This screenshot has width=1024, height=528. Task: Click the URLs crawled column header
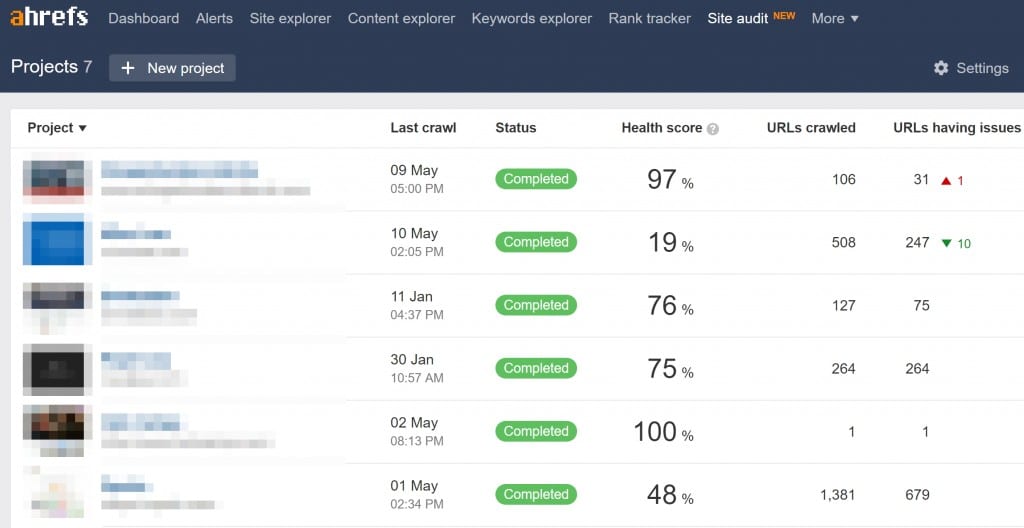(811, 128)
